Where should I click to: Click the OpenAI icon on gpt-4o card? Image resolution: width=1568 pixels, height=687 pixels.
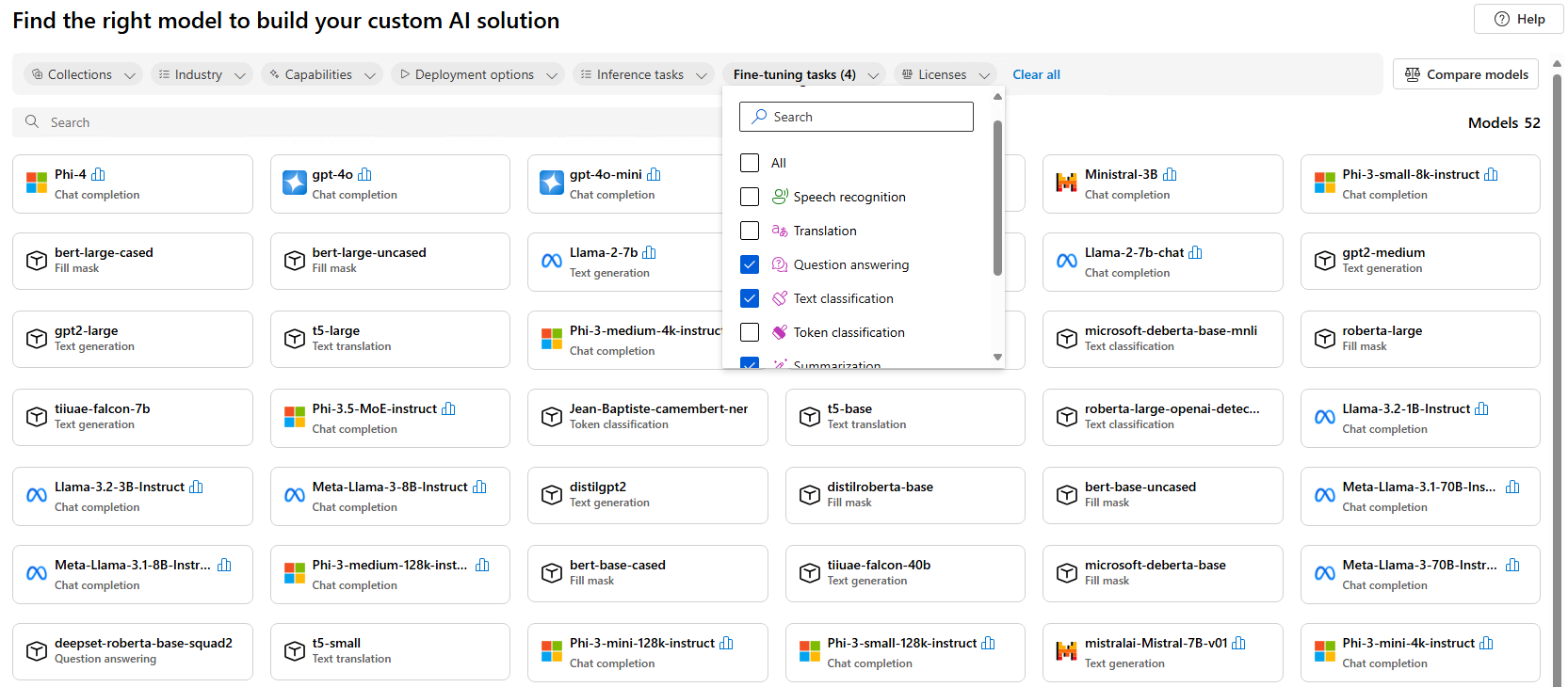click(x=295, y=183)
